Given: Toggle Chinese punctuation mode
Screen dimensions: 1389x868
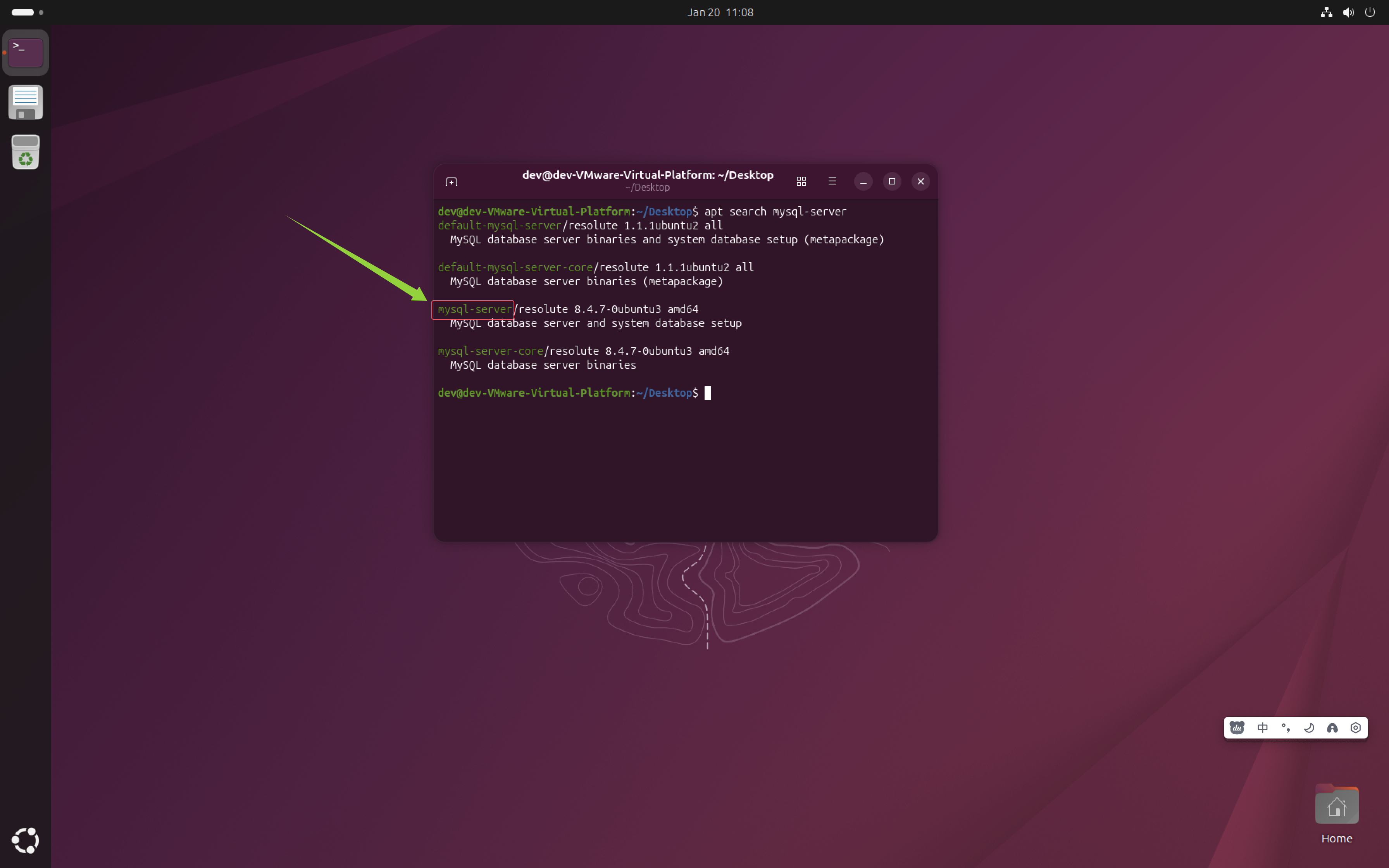Looking at the screenshot, I should click(1286, 728).
